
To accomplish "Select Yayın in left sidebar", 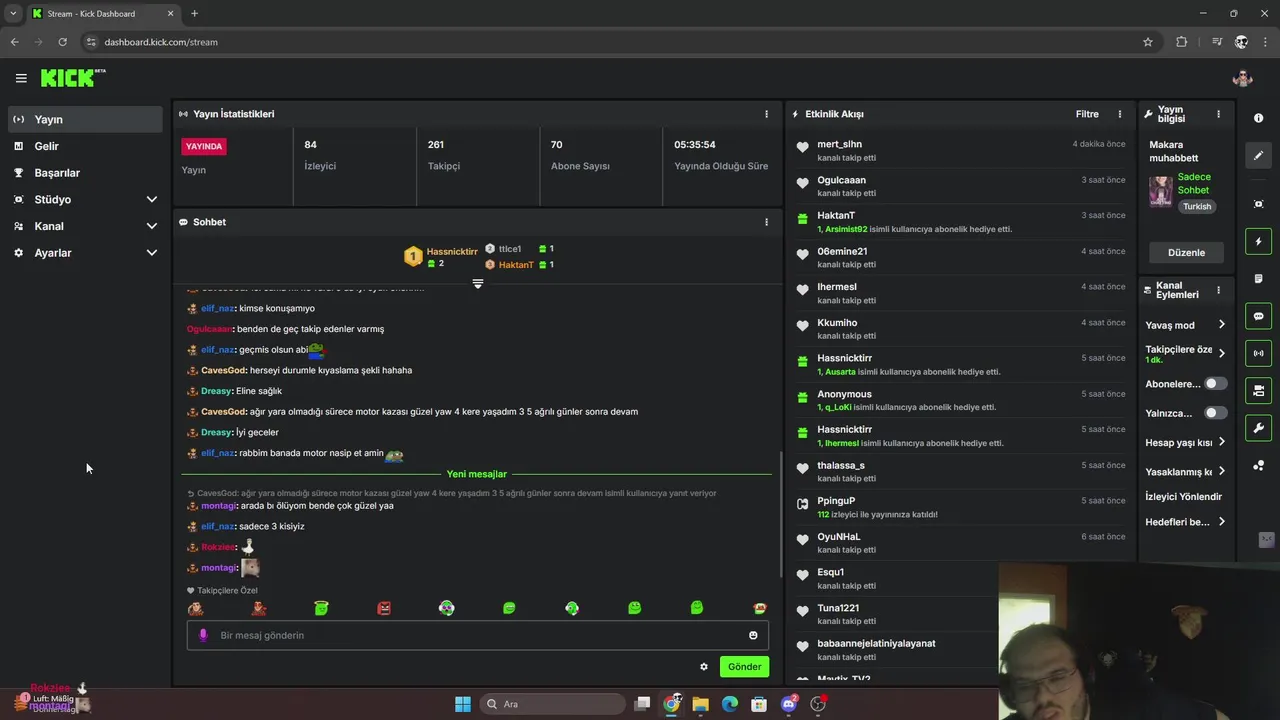I will [x=85, y=119].
